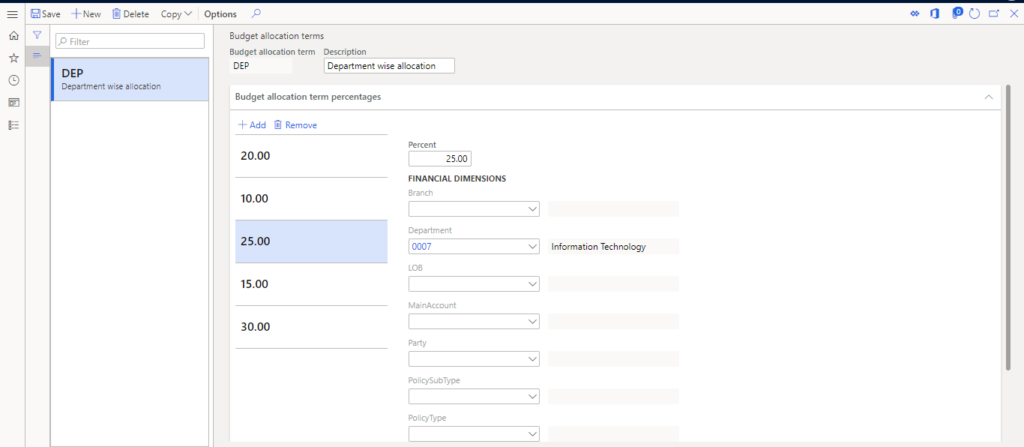Collapse Budget allocation term percentages section
Screen dimensions: 1024x447
point(988,97)
